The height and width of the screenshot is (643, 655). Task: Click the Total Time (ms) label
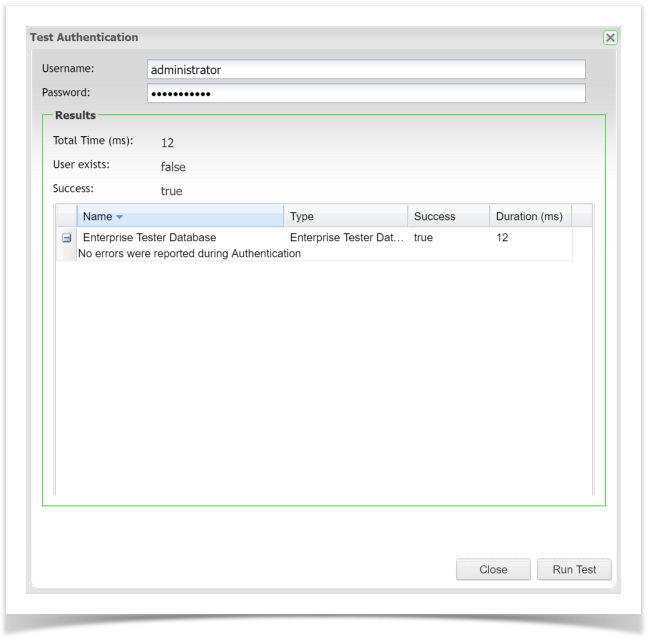(x=93, y=141)
